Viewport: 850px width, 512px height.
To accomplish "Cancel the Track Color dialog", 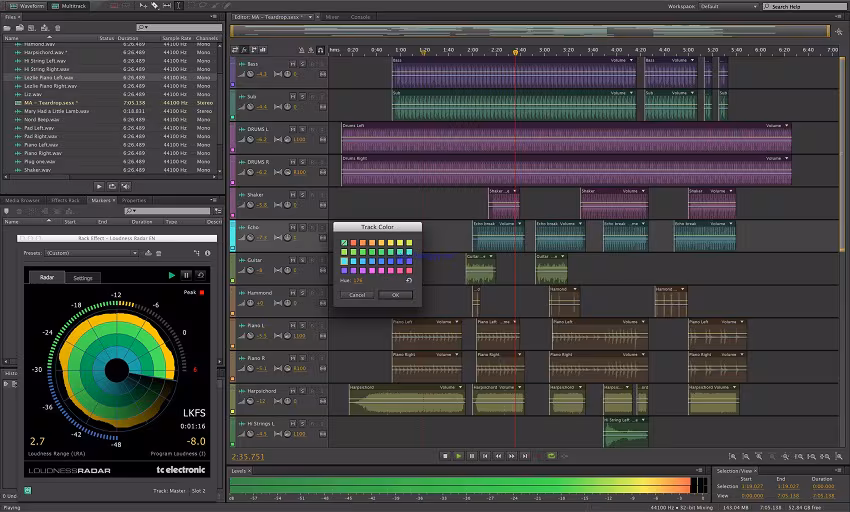I will (357, 295).
